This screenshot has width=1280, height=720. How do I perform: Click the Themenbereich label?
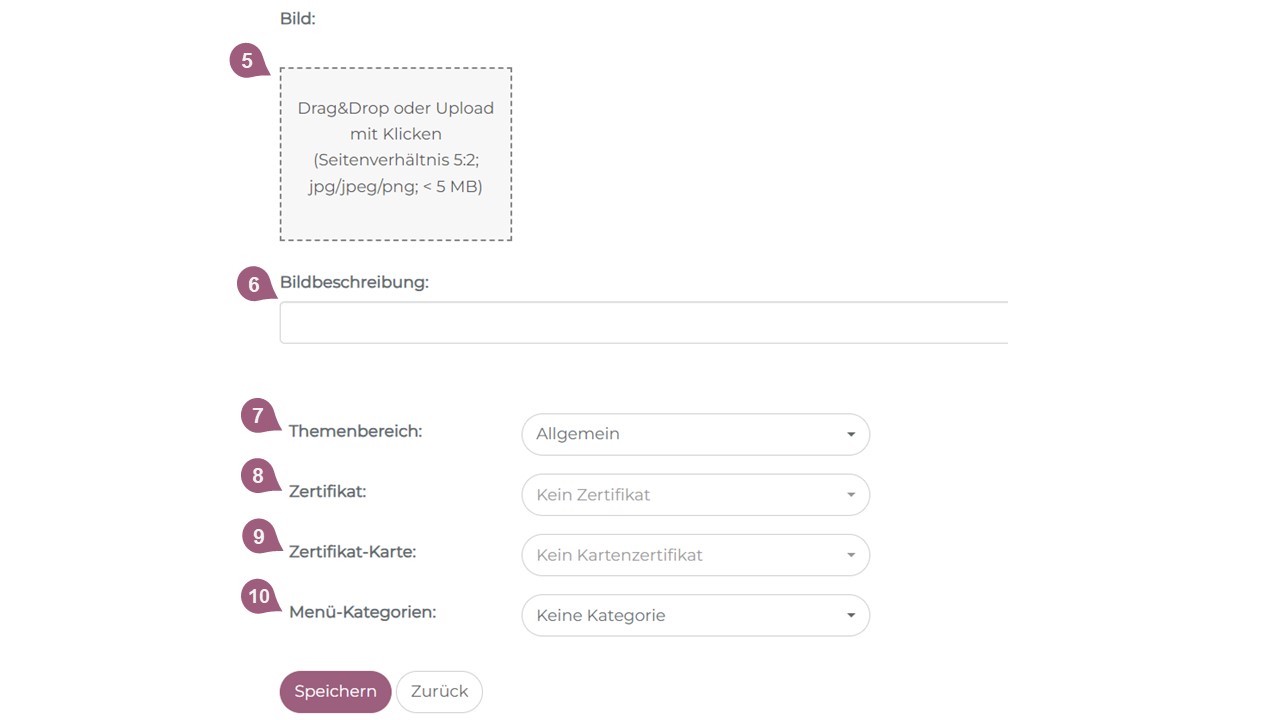pyautogui.click(x=355, y=431)
